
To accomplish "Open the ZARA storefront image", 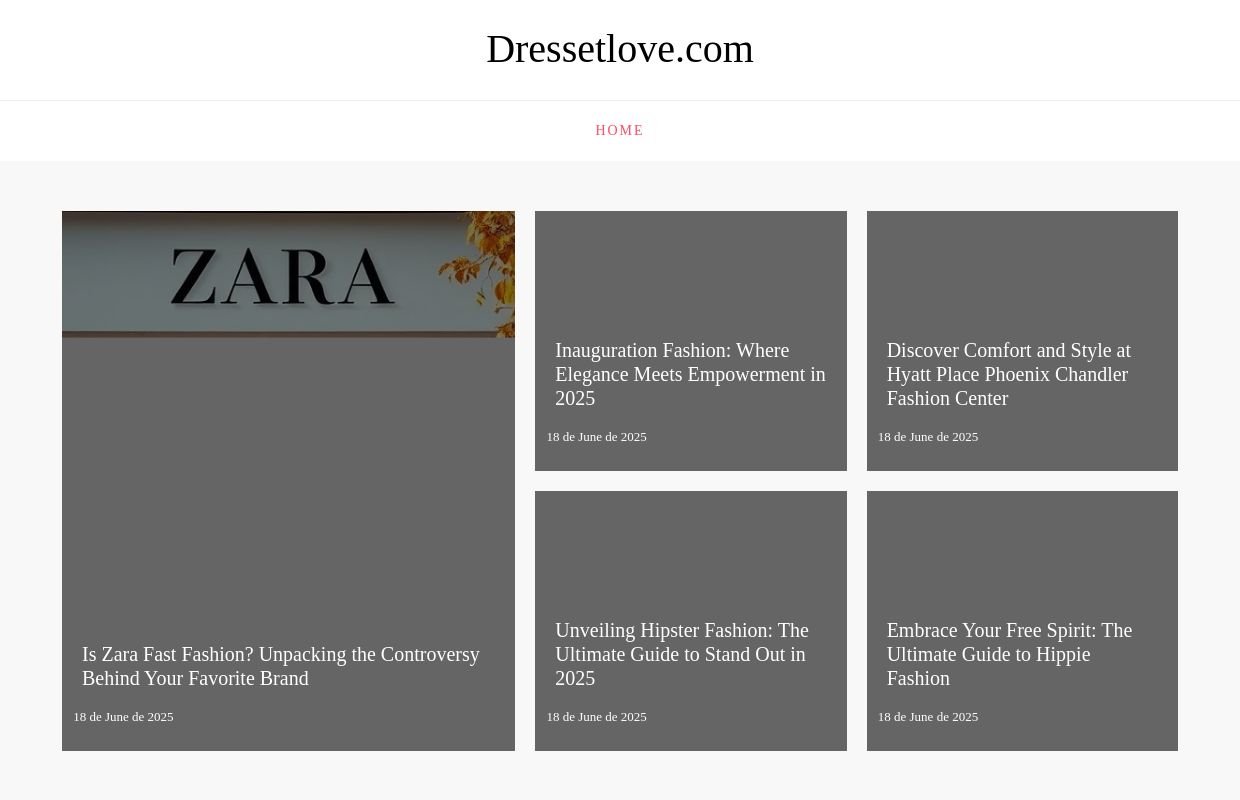I will click(x=288, y=274).
